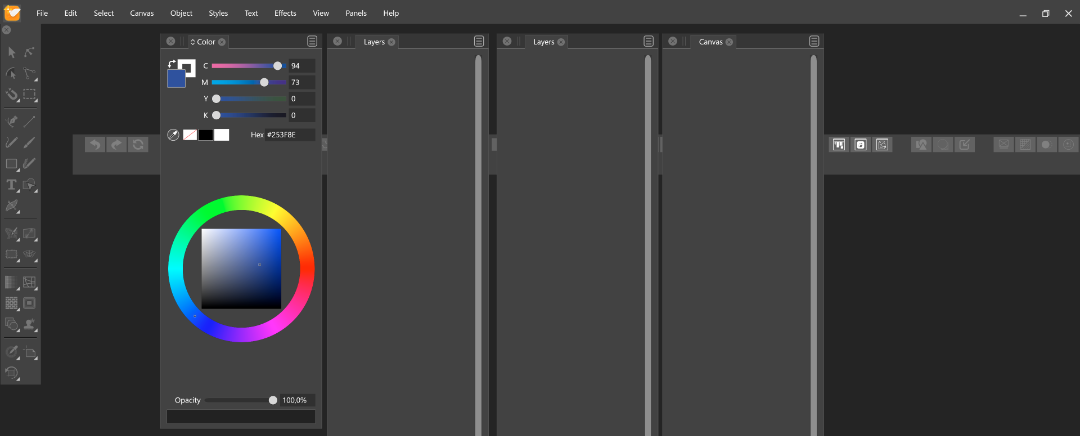The image size is (1080, 436).
Task: Expand the color mode selector beside Color tab
Action: pos(193,42)
